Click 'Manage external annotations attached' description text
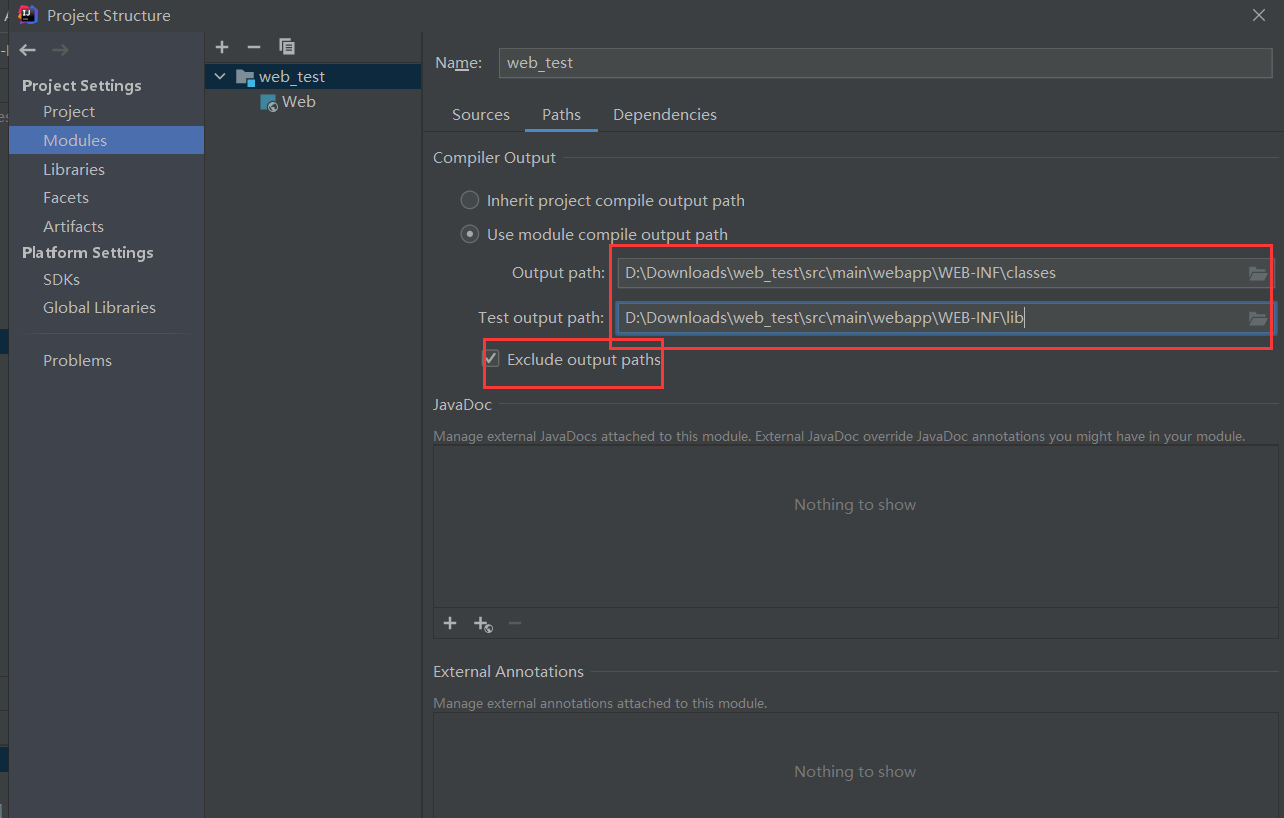Image resolution: width=1284 pixels, height=818 pixels. (x=600, y=704)
